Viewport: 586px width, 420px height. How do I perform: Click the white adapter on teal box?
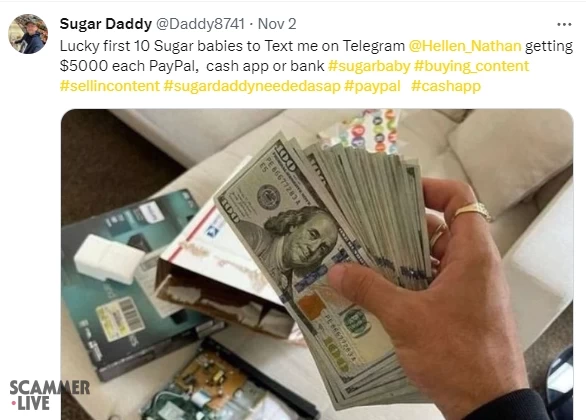coord(108,259)
